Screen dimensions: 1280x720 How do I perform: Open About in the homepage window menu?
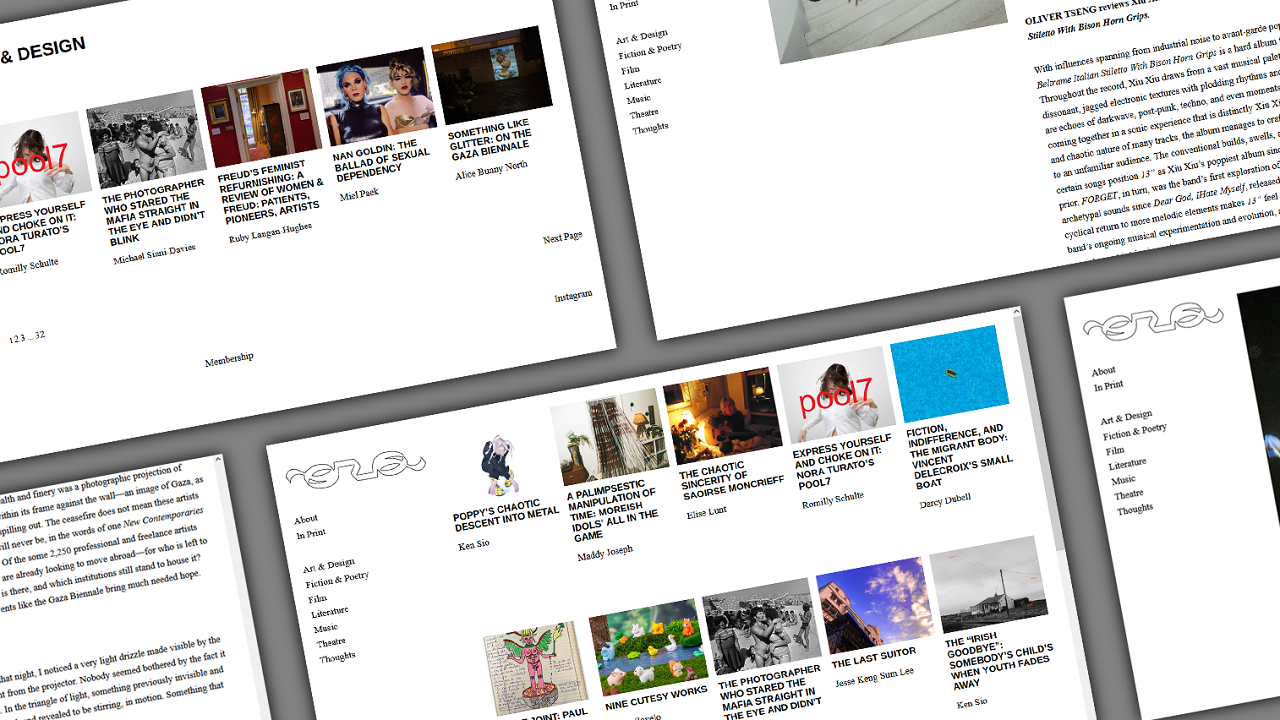click(x=306, y=520)
